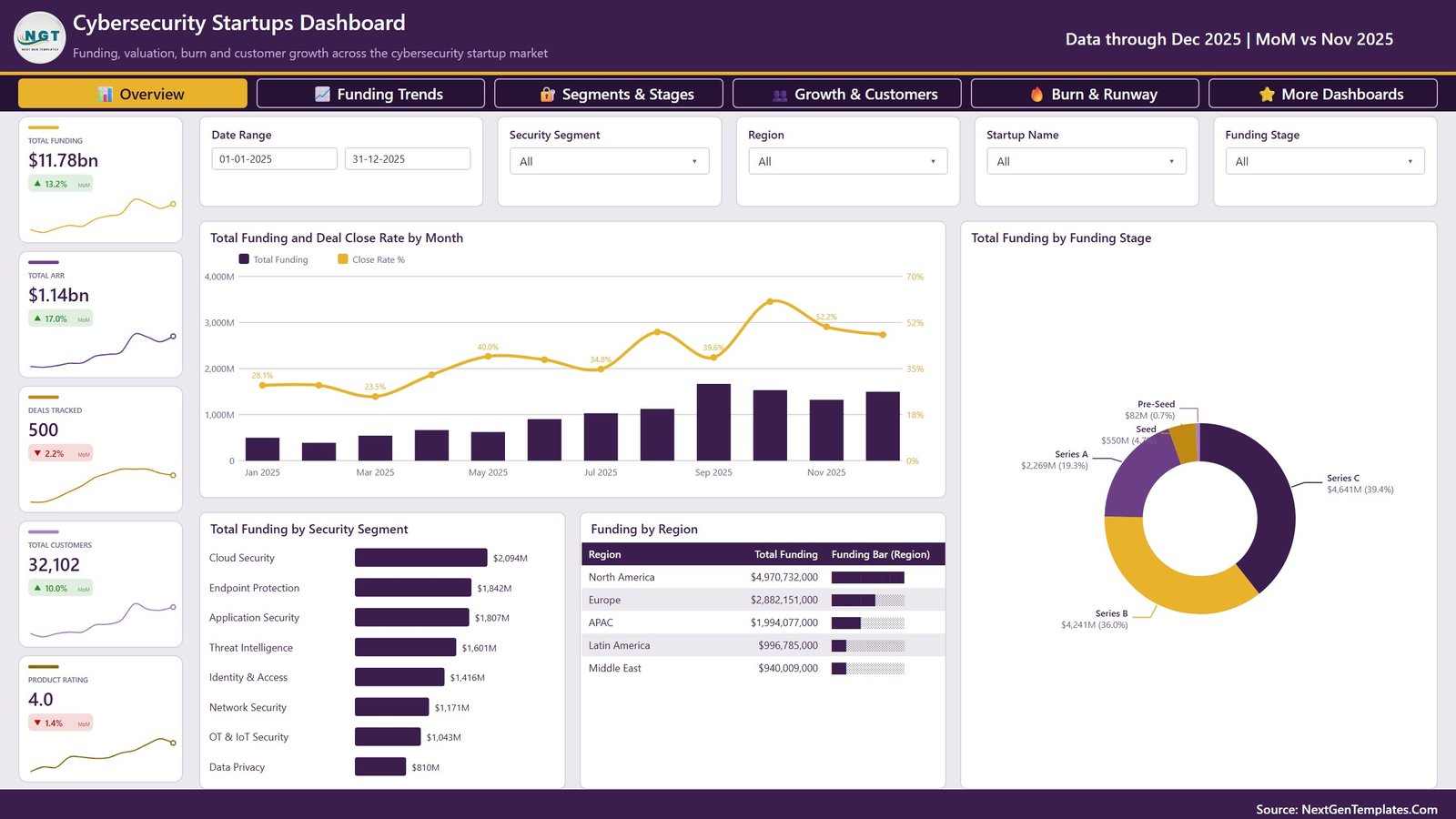Screen dimensions: 1456x819
Task: Select the North America table row
Action: [x=763, y=577]
